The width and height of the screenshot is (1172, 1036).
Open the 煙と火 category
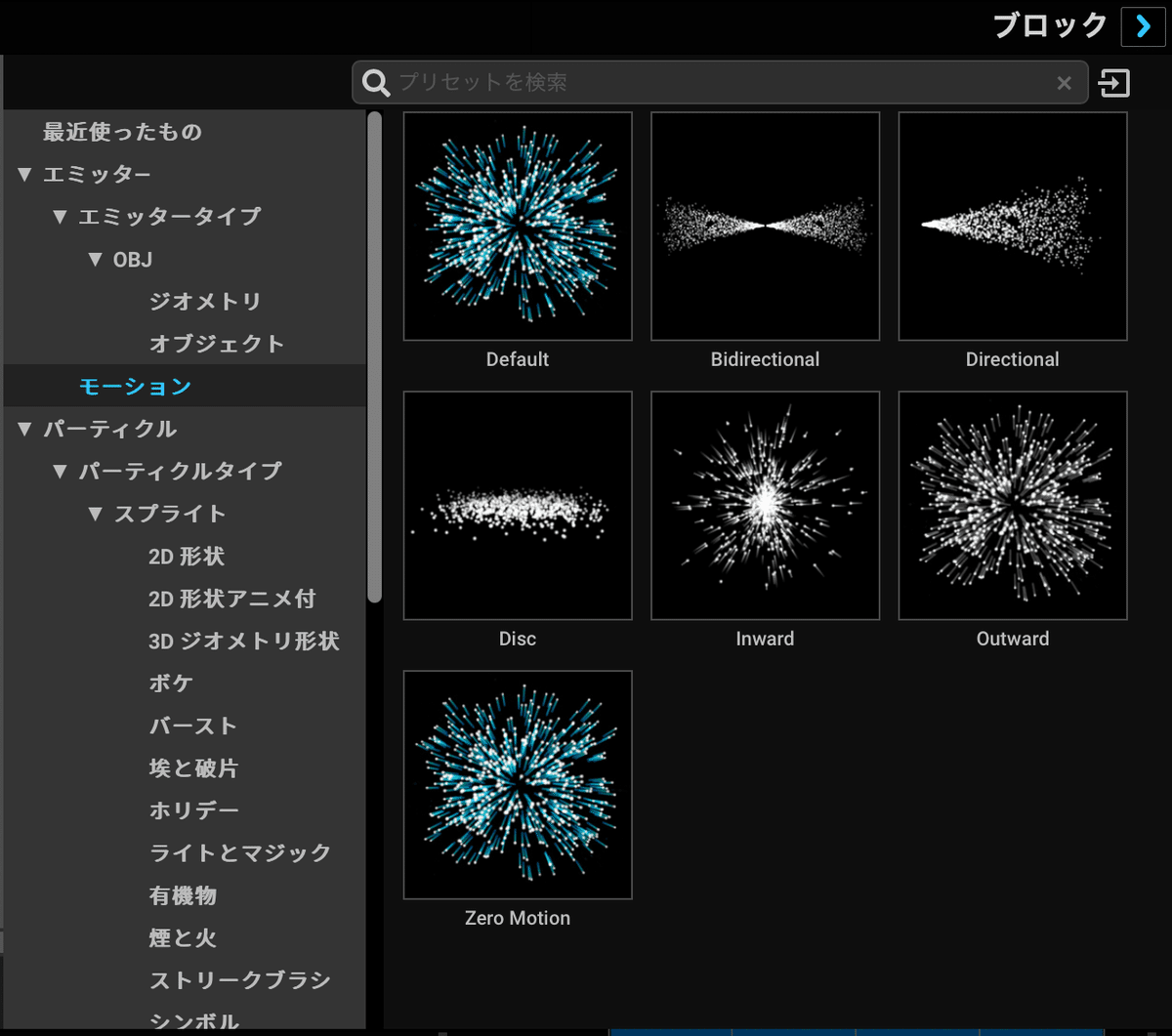182,938
